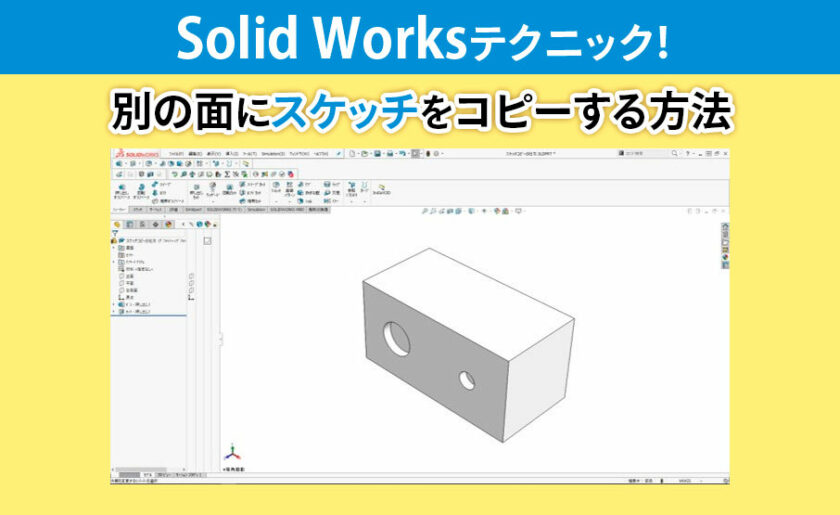The height and width of the screenshot is (515, 840).
Task: Click the SOLIDWORKS logo
Action: point(138,154)
